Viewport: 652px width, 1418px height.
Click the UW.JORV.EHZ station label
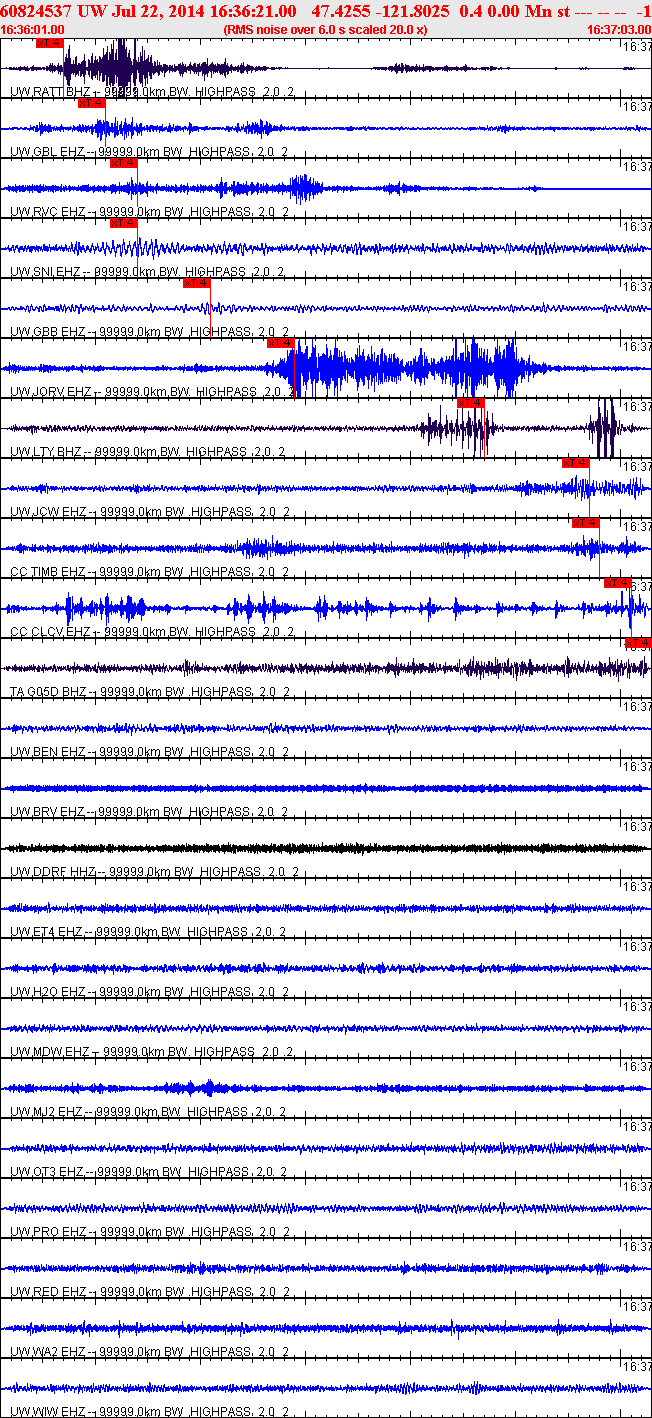pos(153,392)
